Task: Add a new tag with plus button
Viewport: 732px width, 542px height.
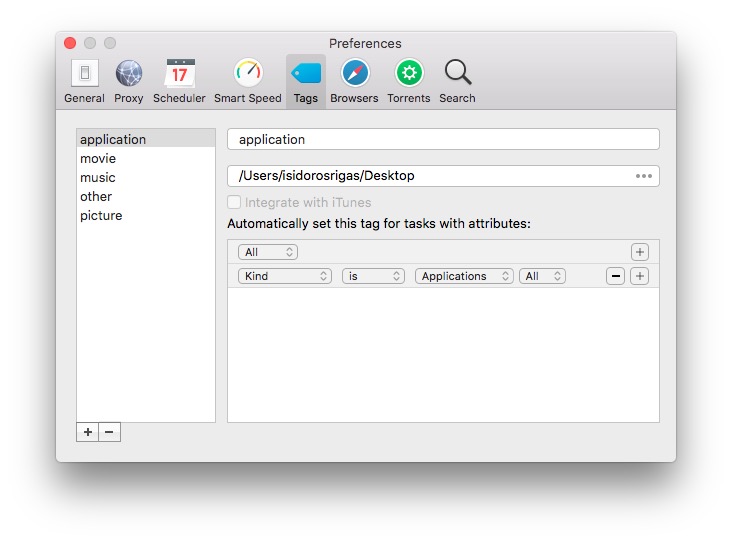Action: [x=88, y=432]
